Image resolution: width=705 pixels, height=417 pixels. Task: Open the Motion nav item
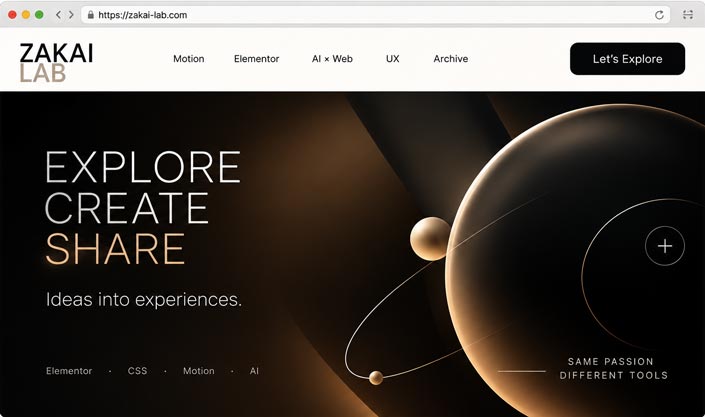coord(189,59)
